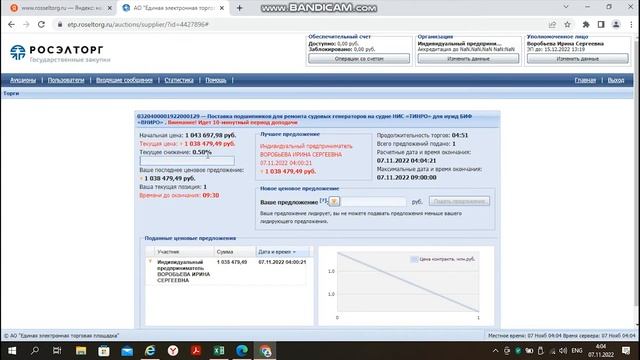Image resolution: width=640 pixels, height=360 pixels.
Task: Click the chart legend Цена контракта swatch
Action: (x=414, y=259)
